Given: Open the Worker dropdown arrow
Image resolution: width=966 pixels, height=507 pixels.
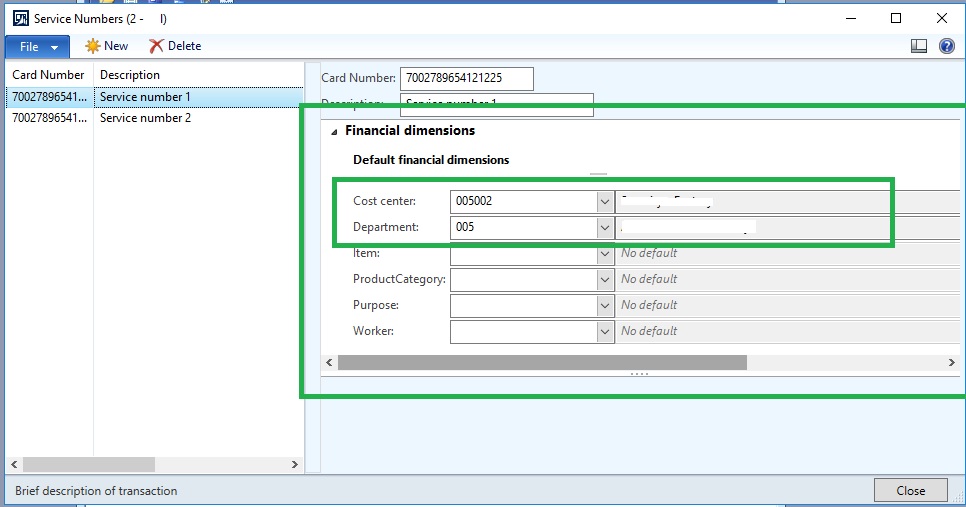Looking at the screenshot, I should click(x=604, y=331).
